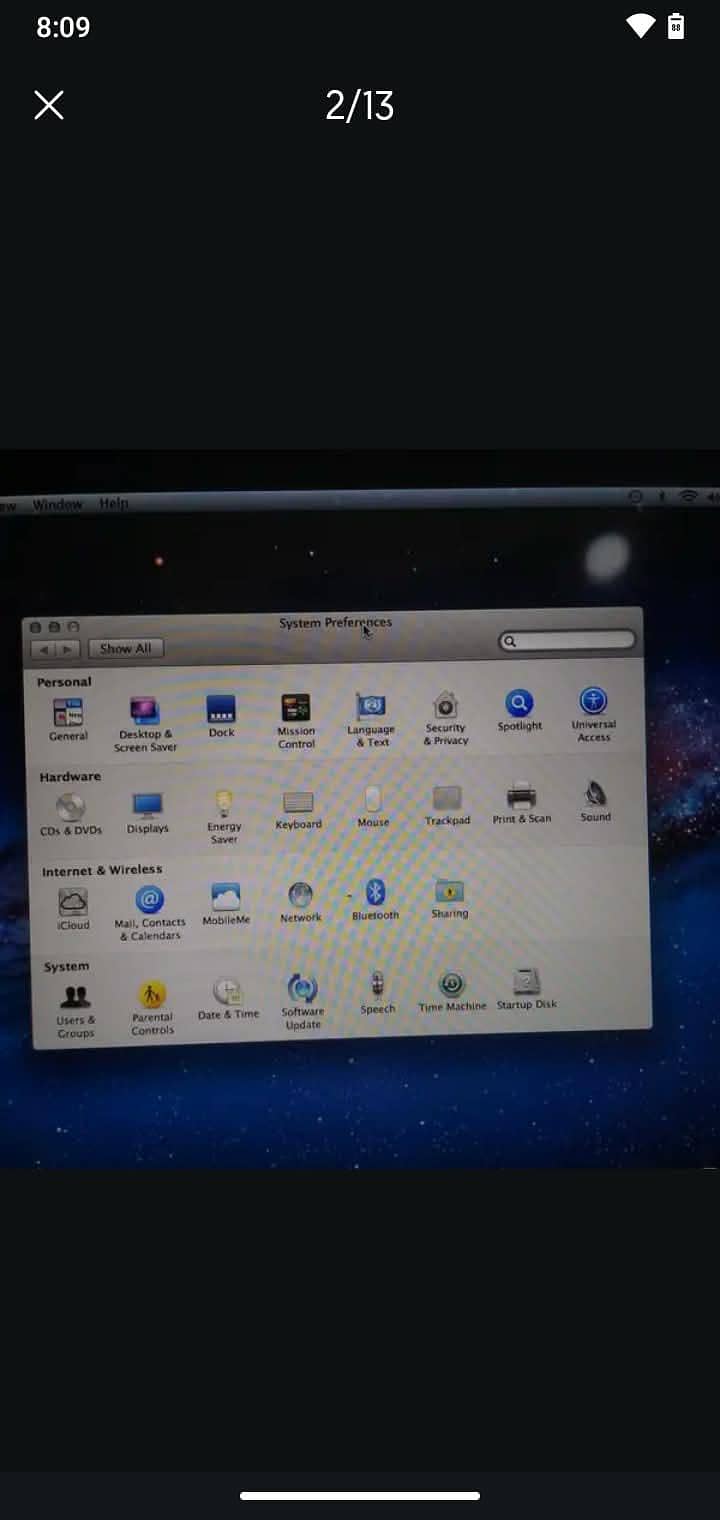Open Network preferences
This screenshot has height=1520, width=720.
point(300,902)
